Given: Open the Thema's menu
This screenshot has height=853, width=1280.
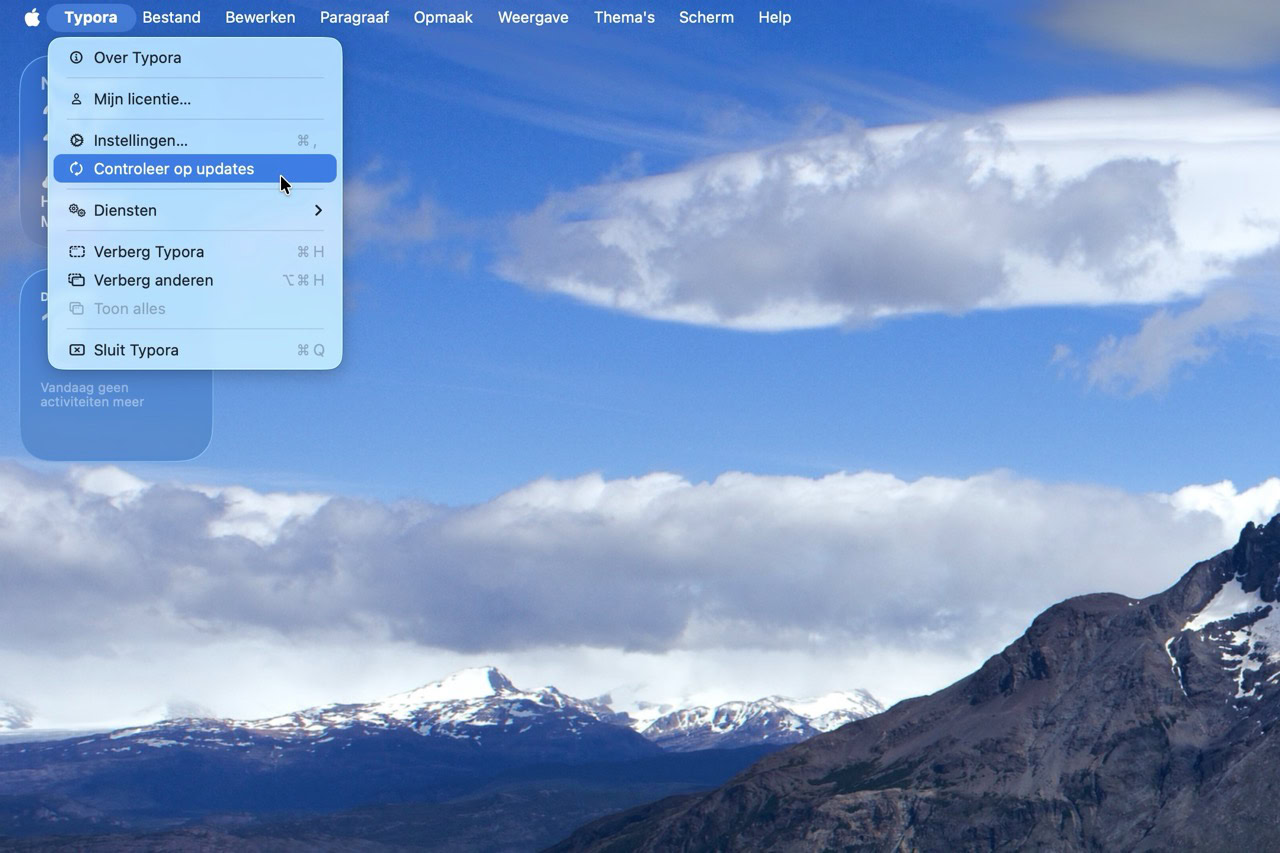Looking at the screenshot, I should (x=624, y=17).
